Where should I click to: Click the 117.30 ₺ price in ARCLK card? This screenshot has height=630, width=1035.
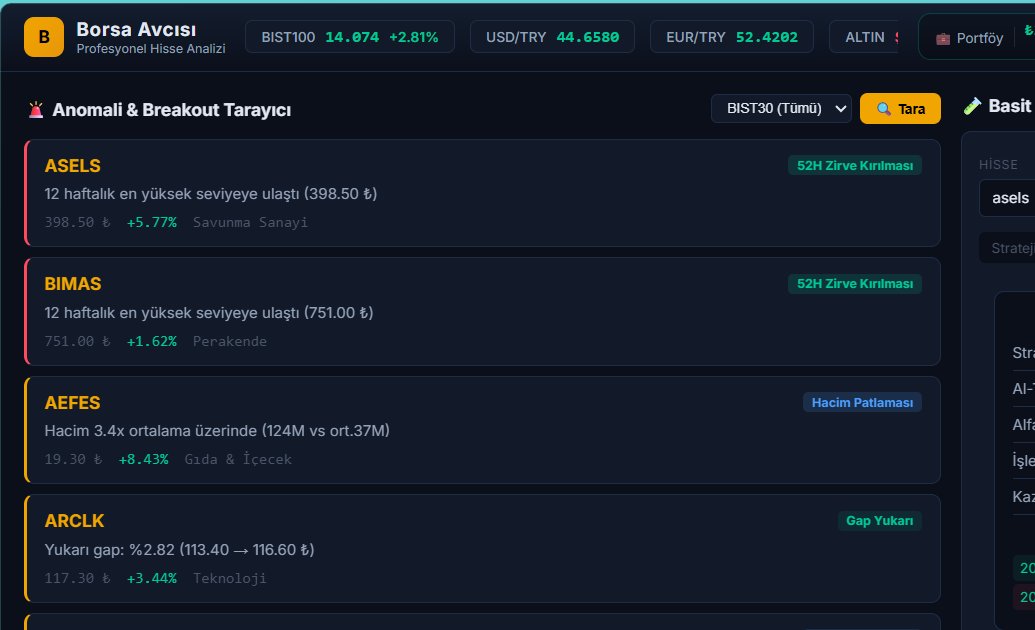pos(77,578)
